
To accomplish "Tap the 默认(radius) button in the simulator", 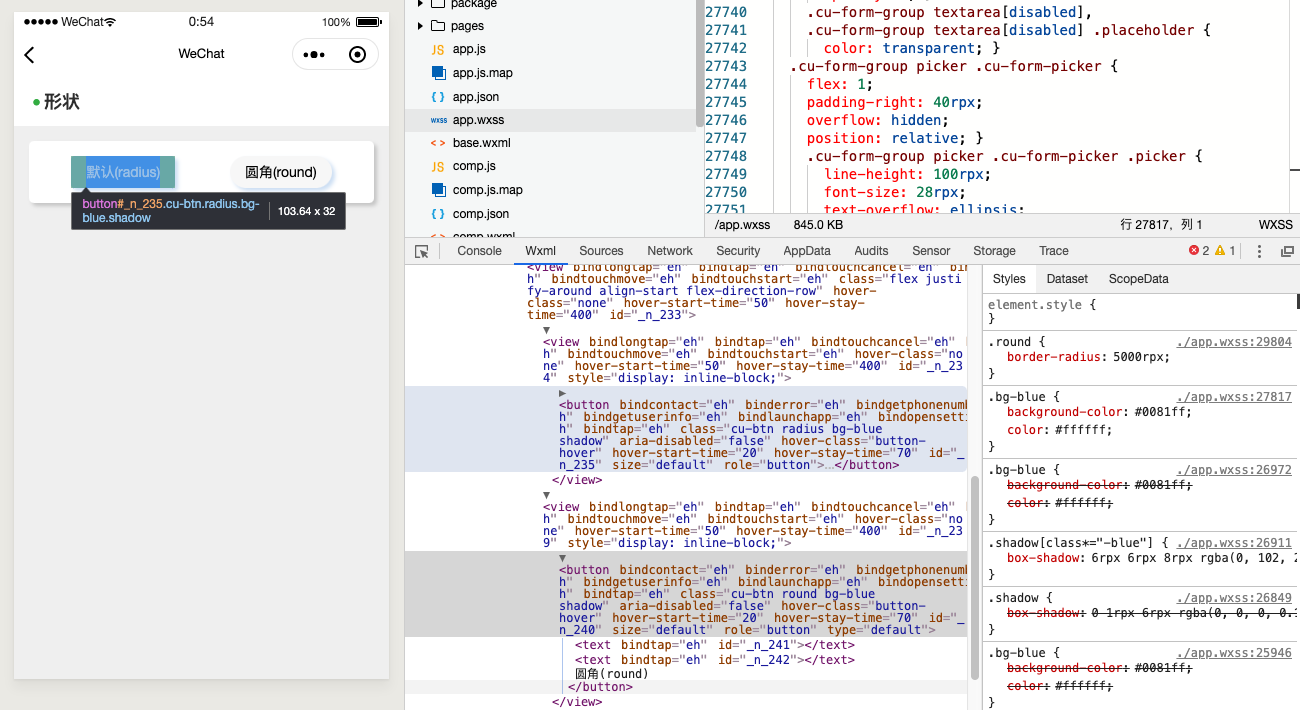I will (123, 172).
